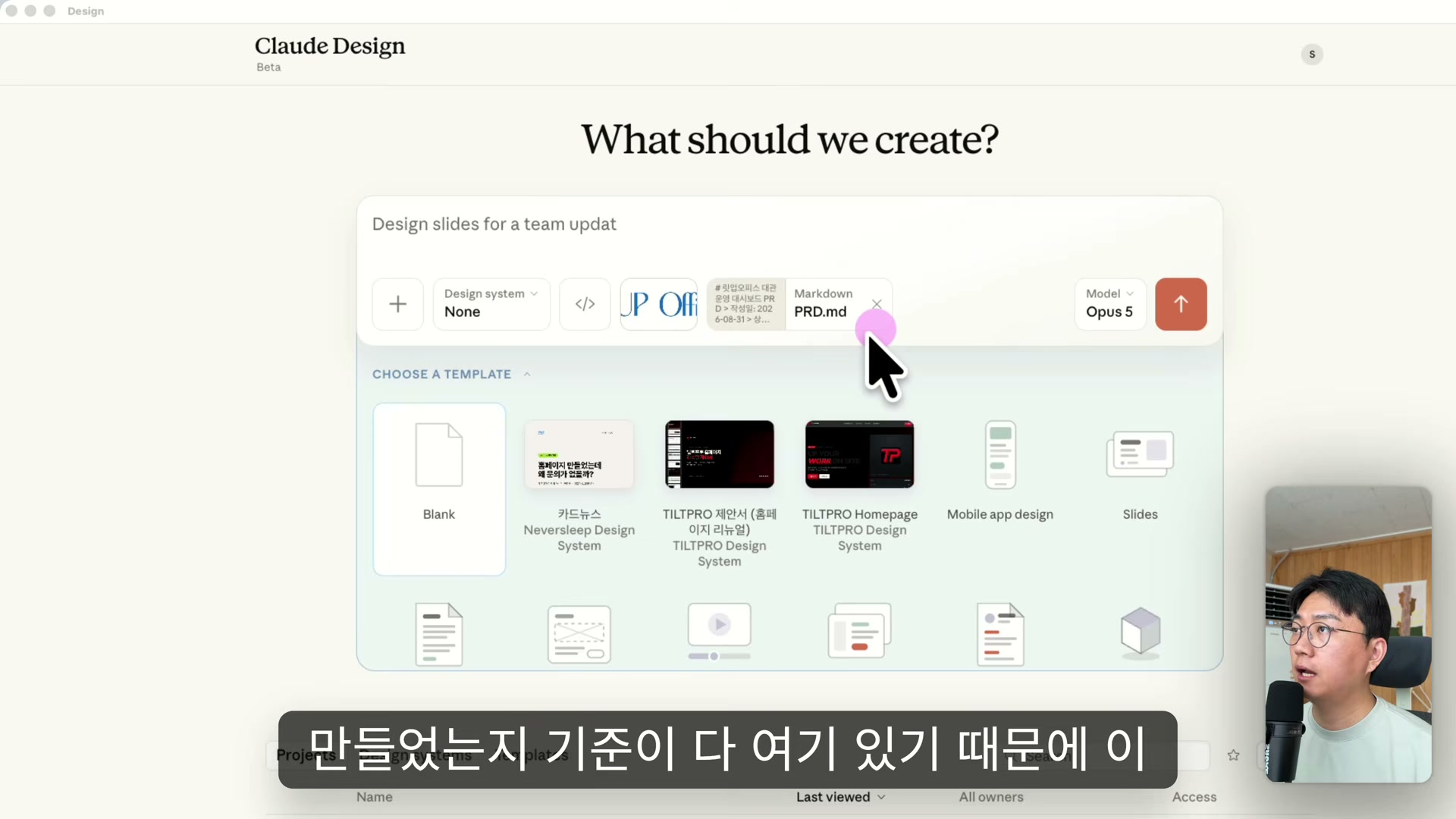Sort by the Last viewed dropdown
Viewport: 1456px width, 819px height.
pos(841,797)
